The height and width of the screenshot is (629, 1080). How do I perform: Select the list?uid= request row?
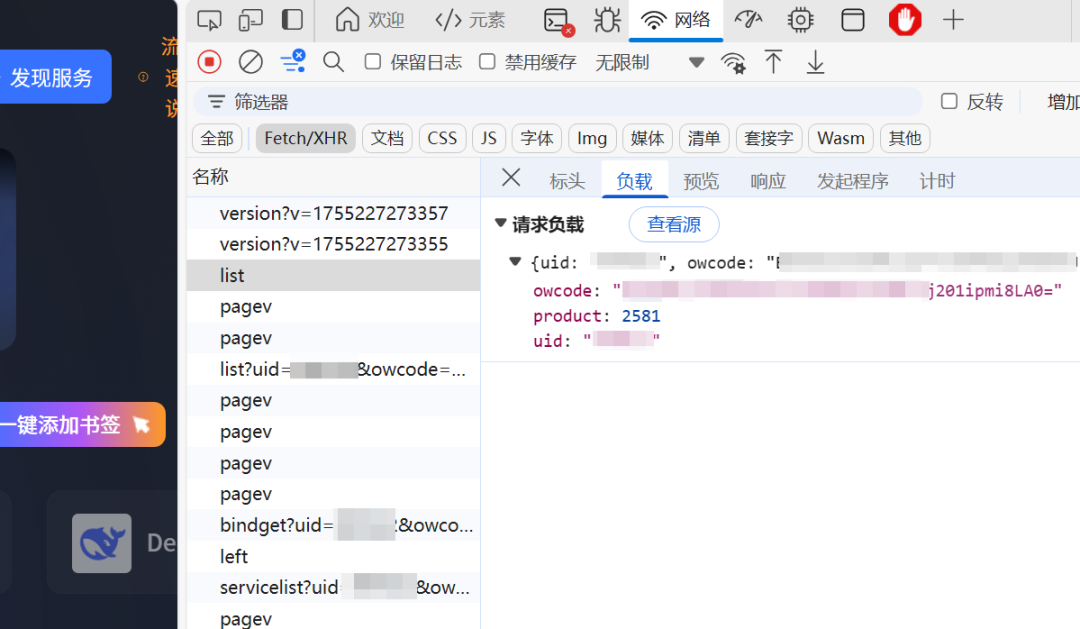click(333, 369)
